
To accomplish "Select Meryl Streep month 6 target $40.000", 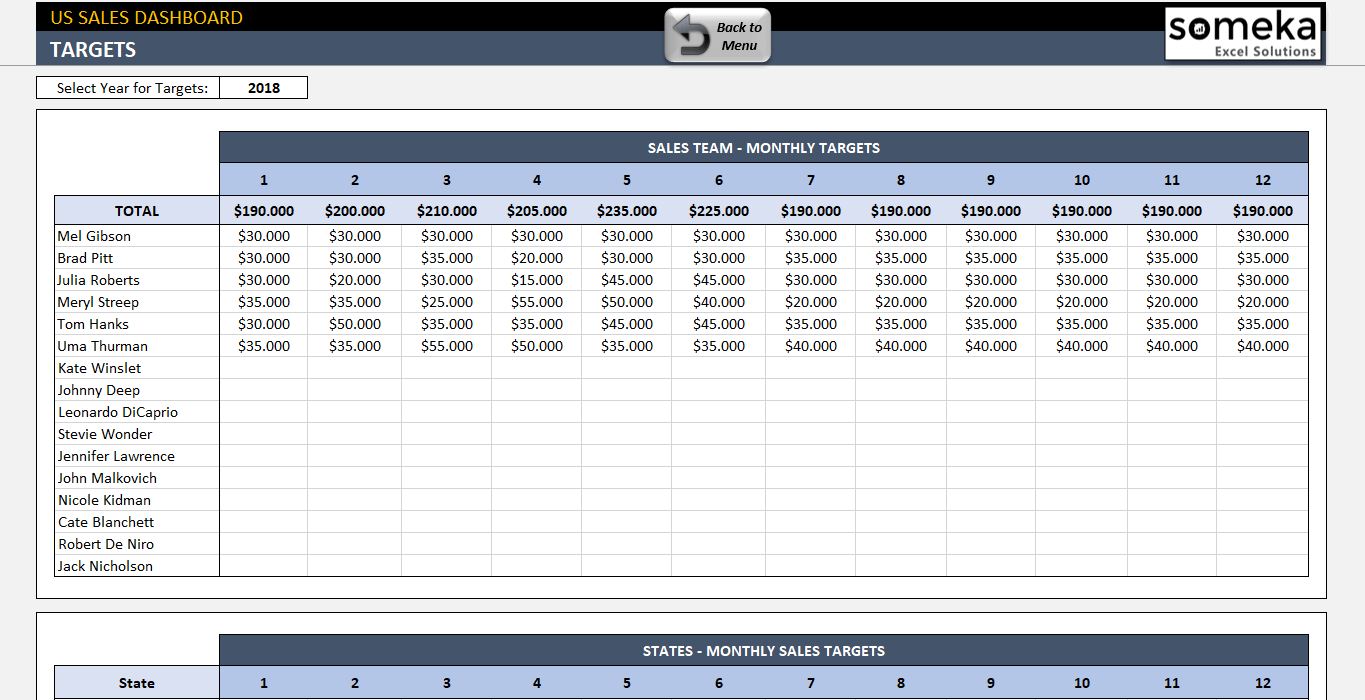I will point(719,302).
